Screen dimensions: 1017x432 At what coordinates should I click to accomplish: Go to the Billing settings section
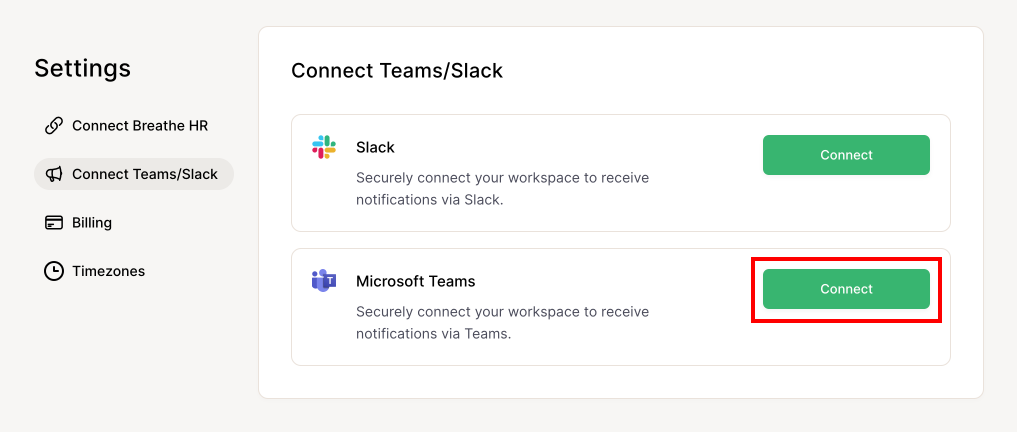[92, 222]
